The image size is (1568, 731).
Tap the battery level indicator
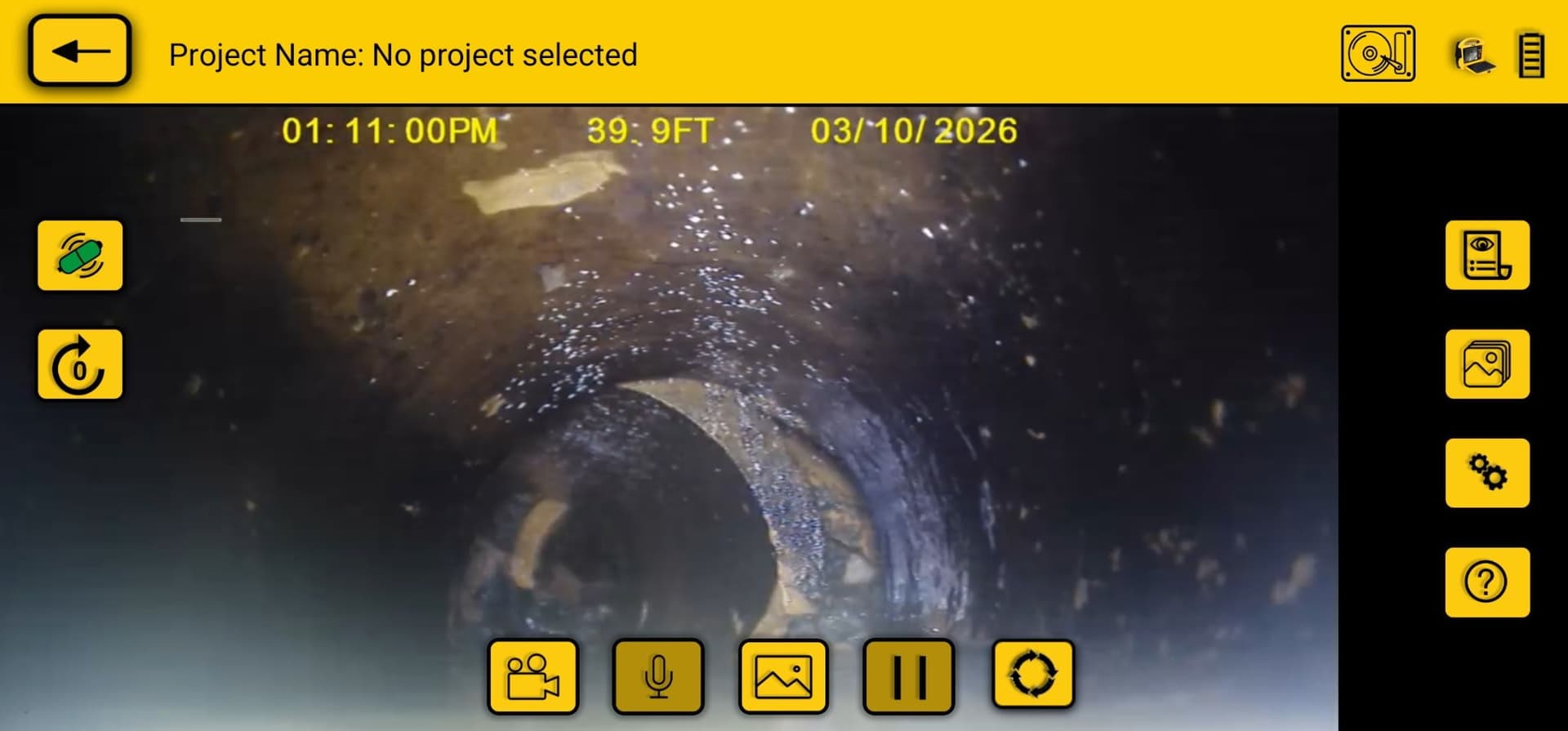[x=1531, y=55]
